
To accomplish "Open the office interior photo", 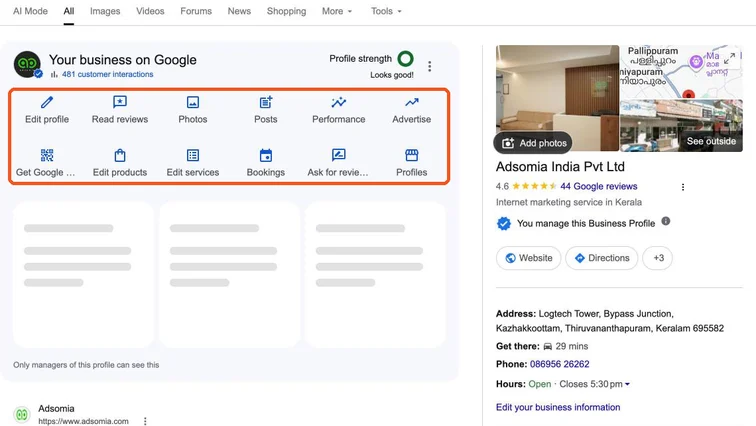I will (557, 98).
